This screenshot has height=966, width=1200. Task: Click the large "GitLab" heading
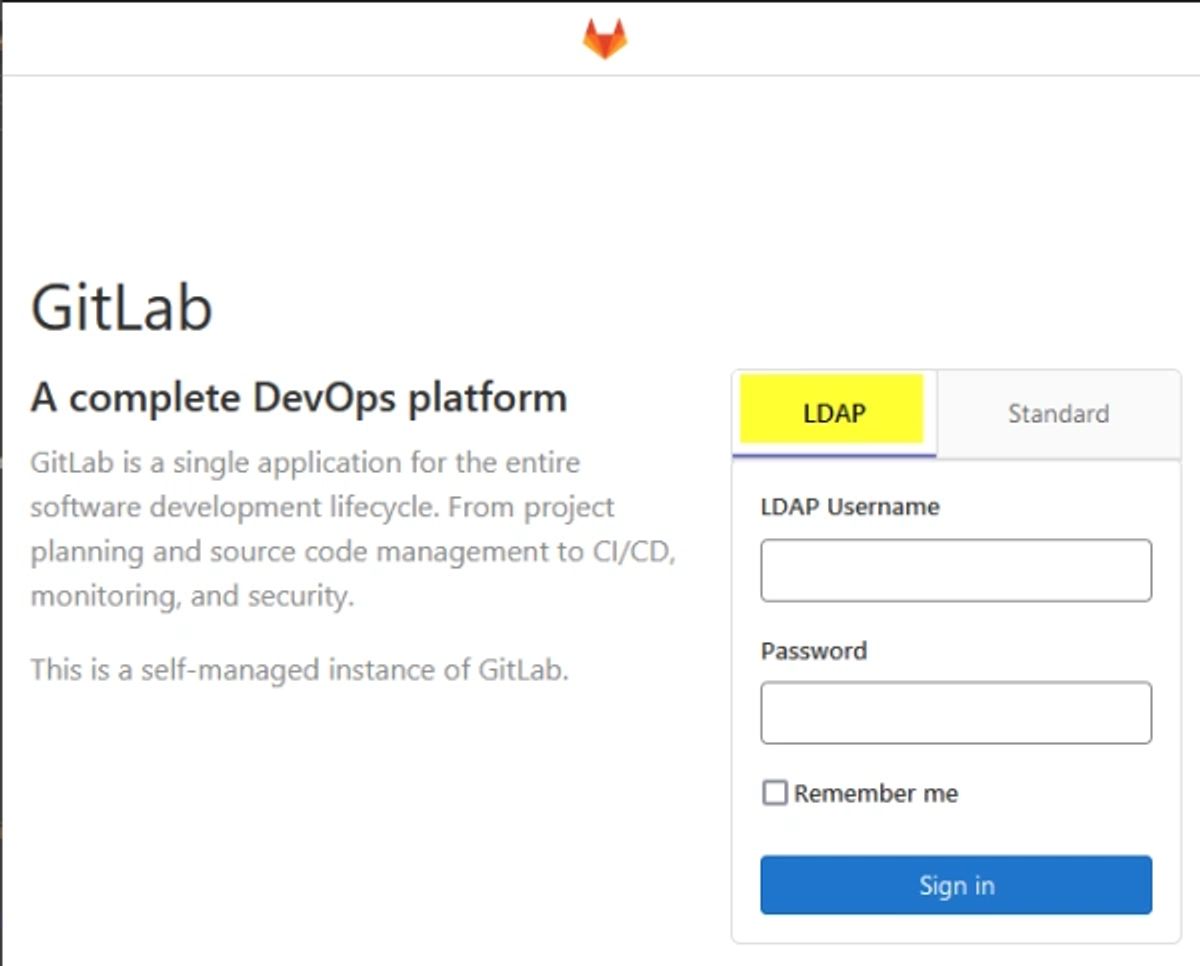coord(122,308)
